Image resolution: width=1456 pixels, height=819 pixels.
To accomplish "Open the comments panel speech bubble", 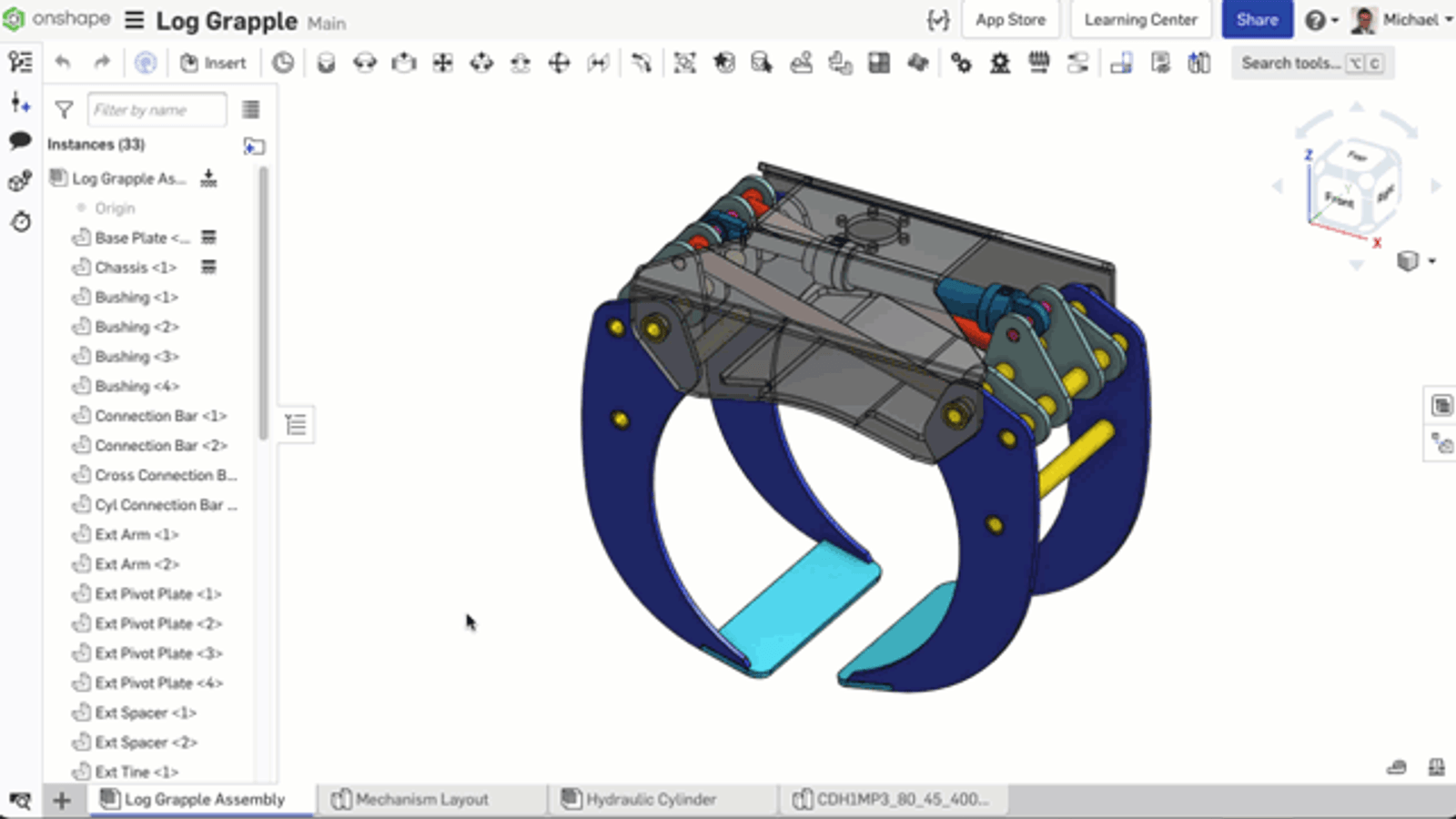I will [x=20, y=140].
